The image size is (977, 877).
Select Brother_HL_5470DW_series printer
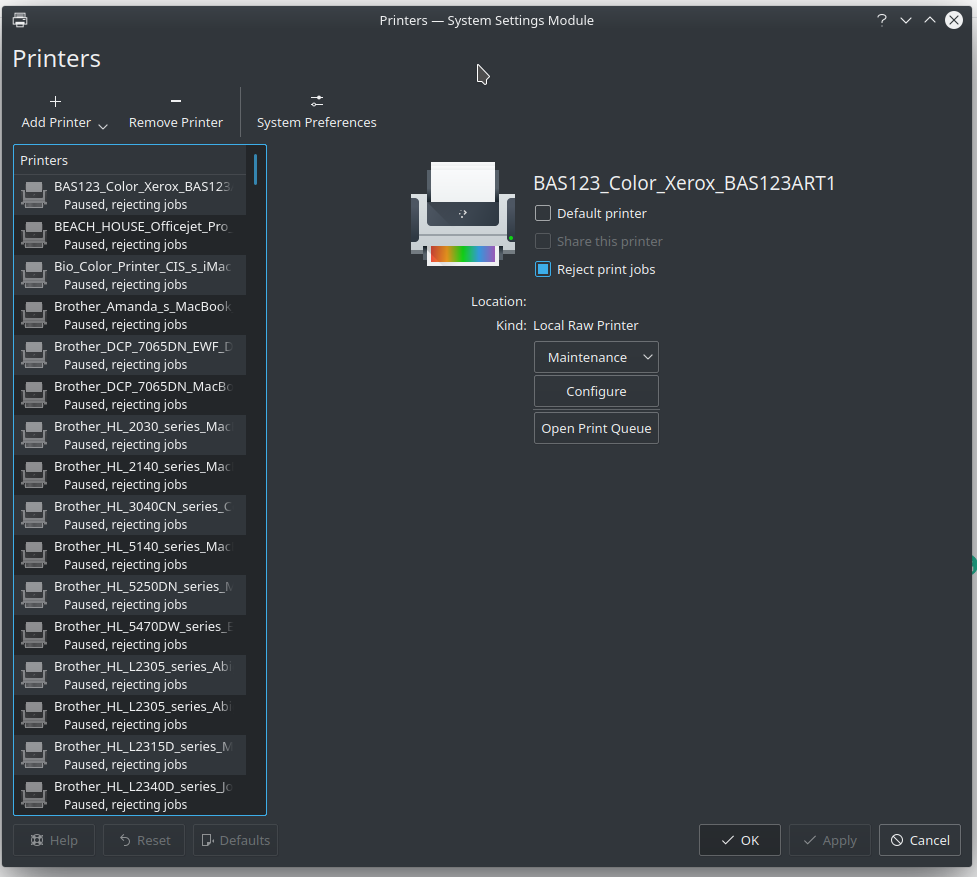point(130,635)
